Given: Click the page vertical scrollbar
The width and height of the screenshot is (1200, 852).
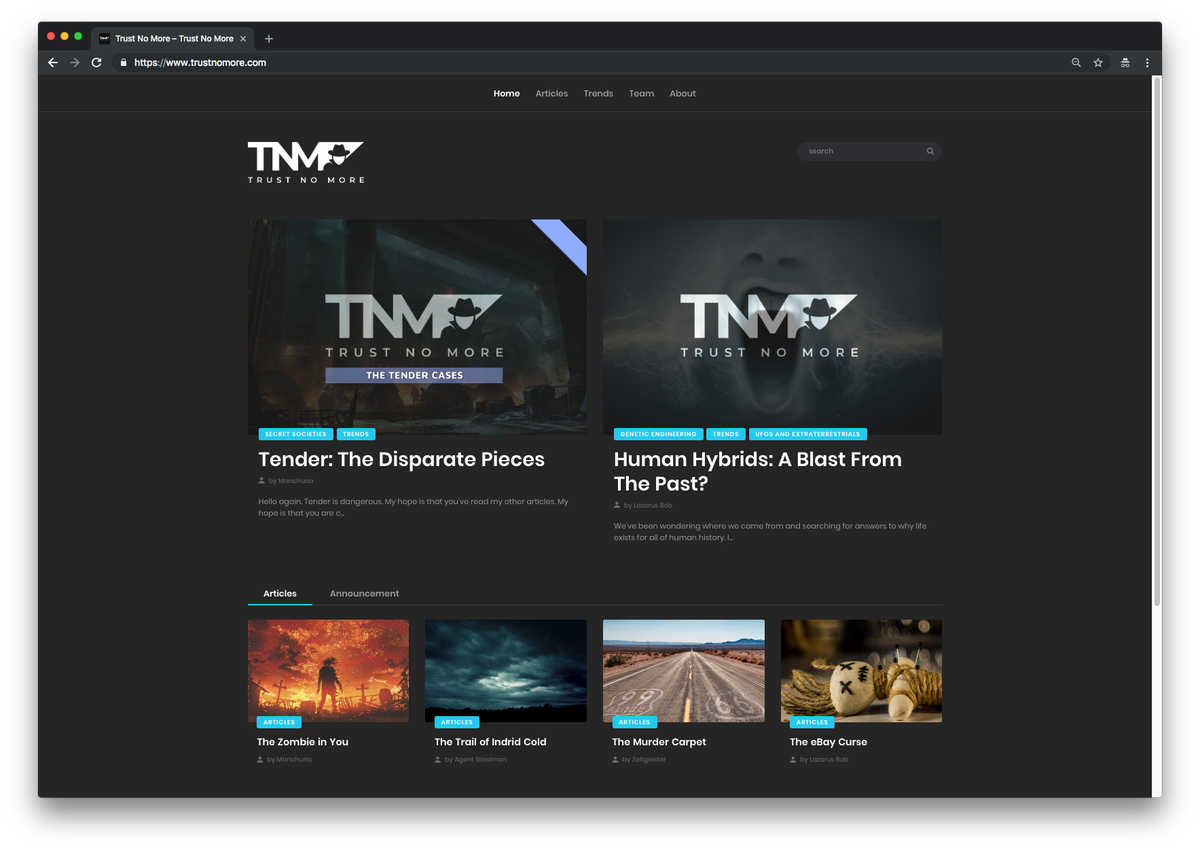Looking at the screenshot, I should [1157, 340].
